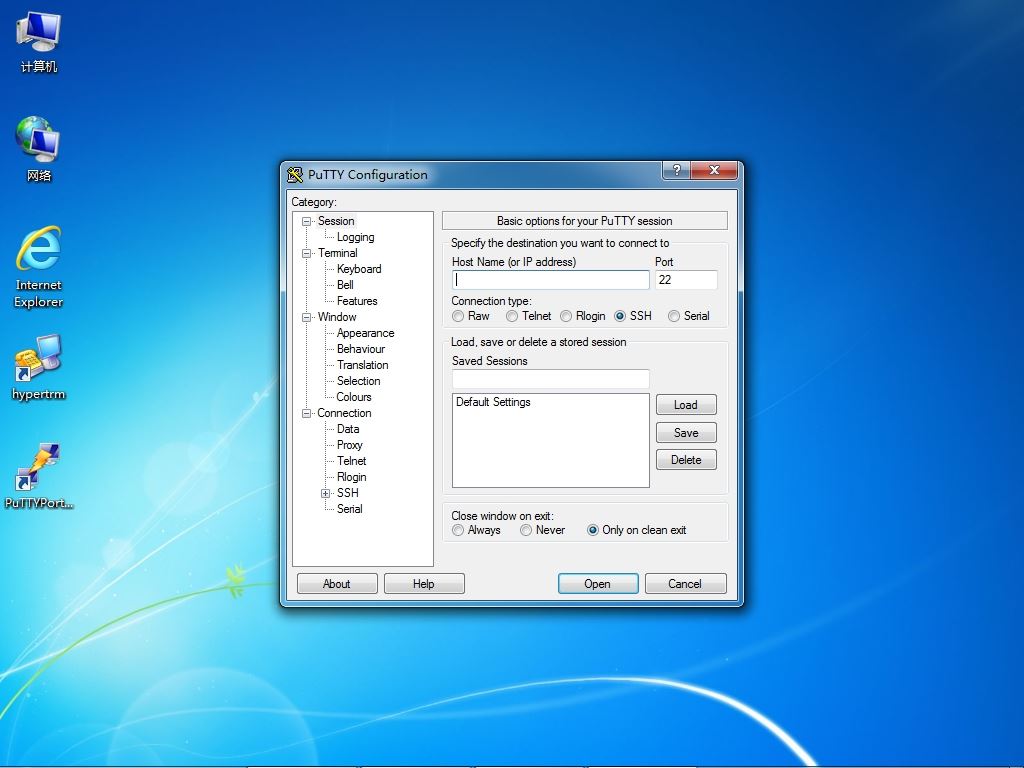Click the context help question mark button

[x=677, y=170]
